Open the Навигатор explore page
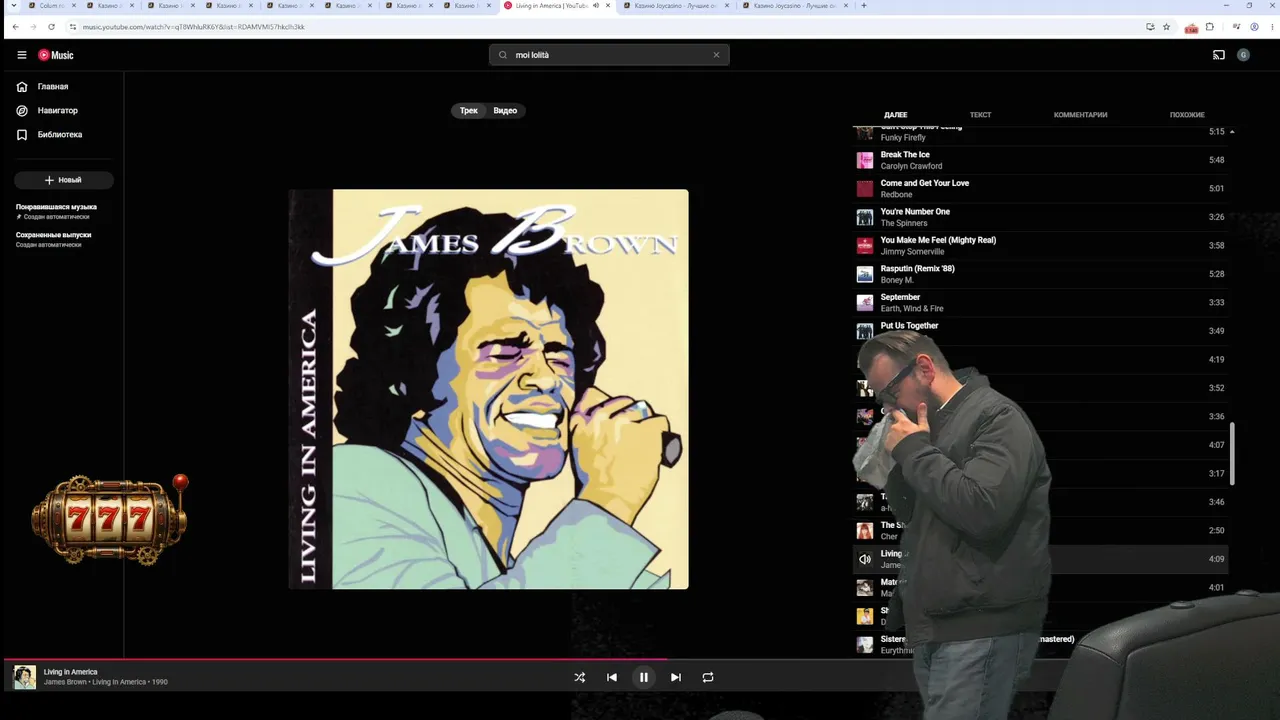 (57, 111)
